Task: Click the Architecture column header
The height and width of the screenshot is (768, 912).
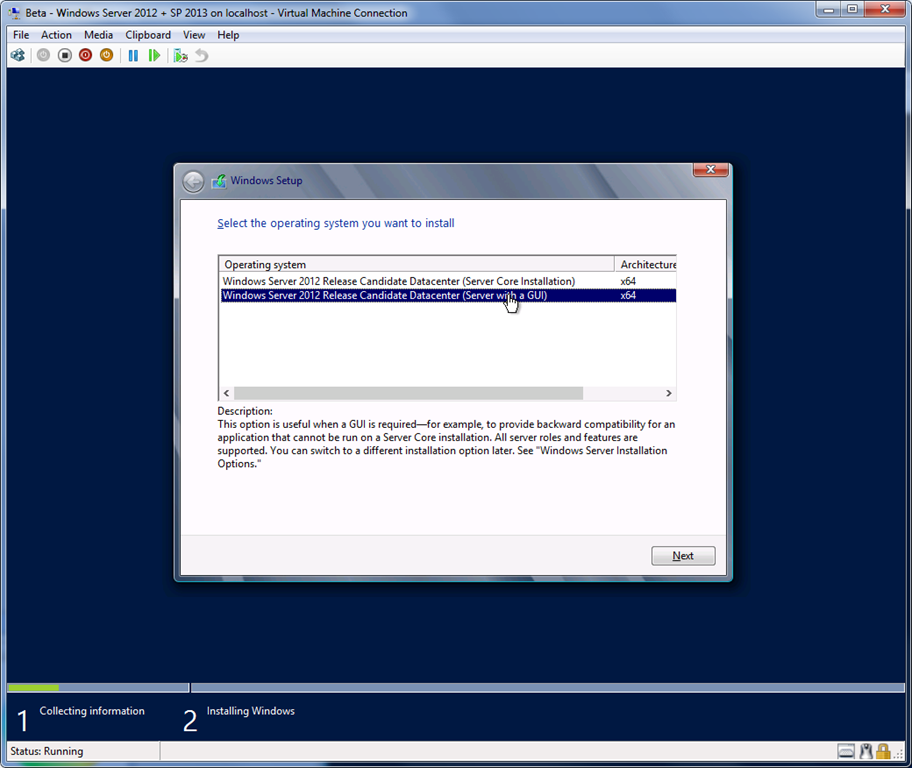Action: pos(646,264)
